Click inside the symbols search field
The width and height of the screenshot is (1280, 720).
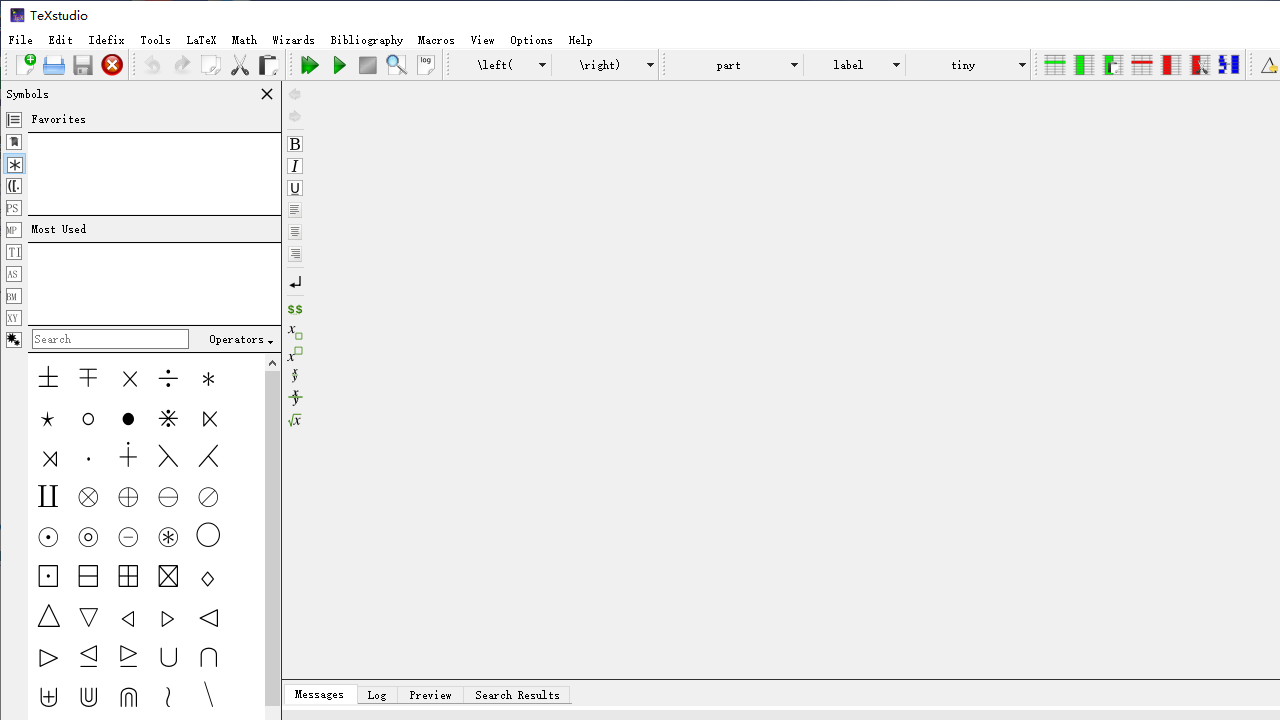109,338
